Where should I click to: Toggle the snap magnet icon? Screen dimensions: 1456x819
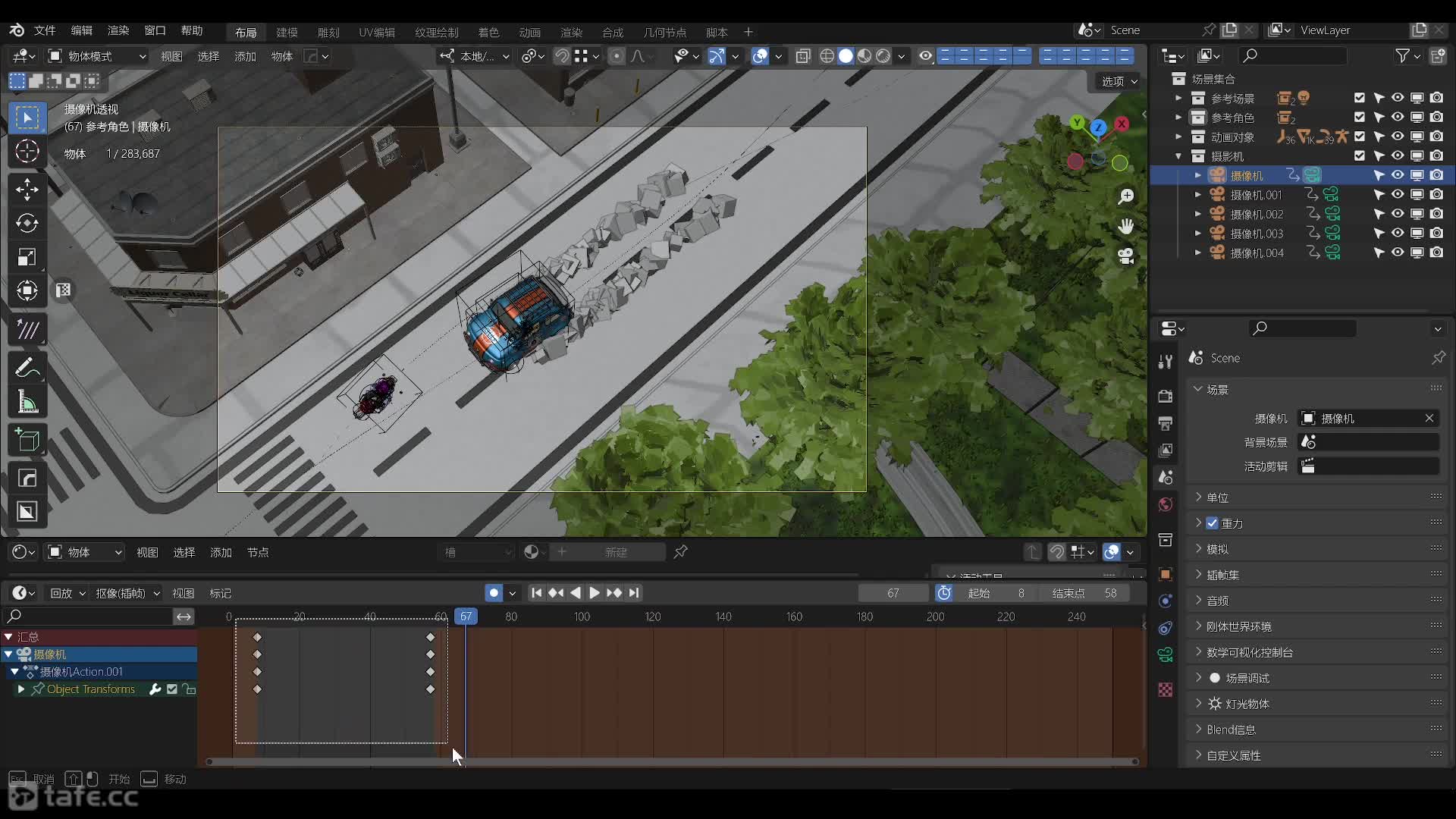562,56
